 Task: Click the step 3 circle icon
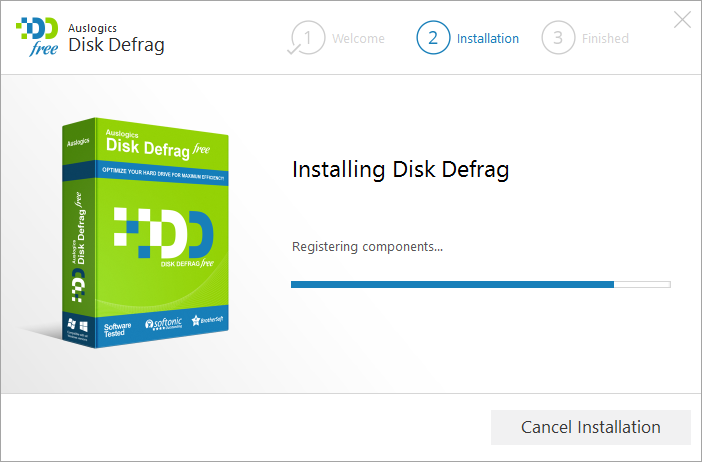(558, 38)
